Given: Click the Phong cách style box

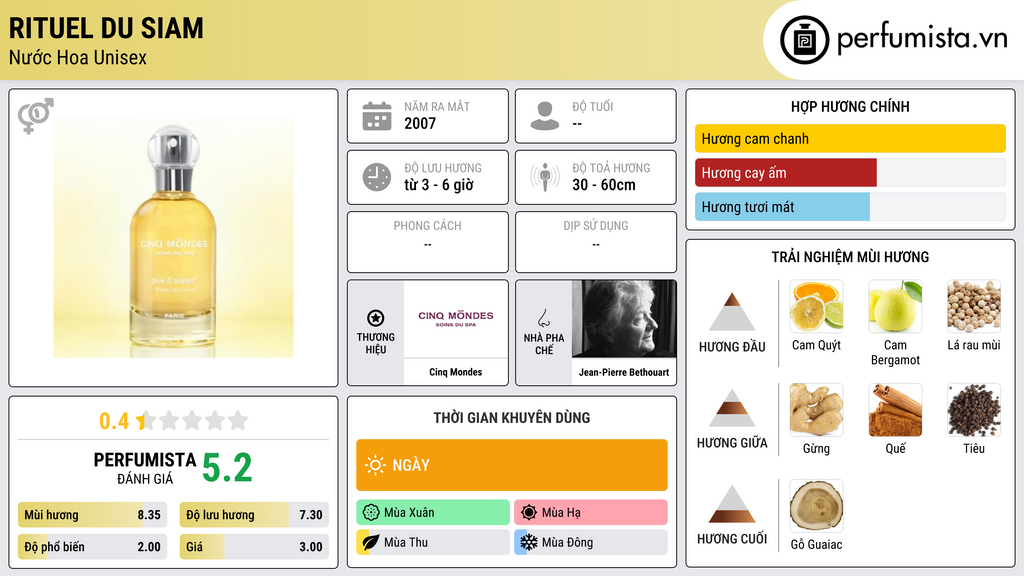Looking at the screenshot, I should click(428, 242).
